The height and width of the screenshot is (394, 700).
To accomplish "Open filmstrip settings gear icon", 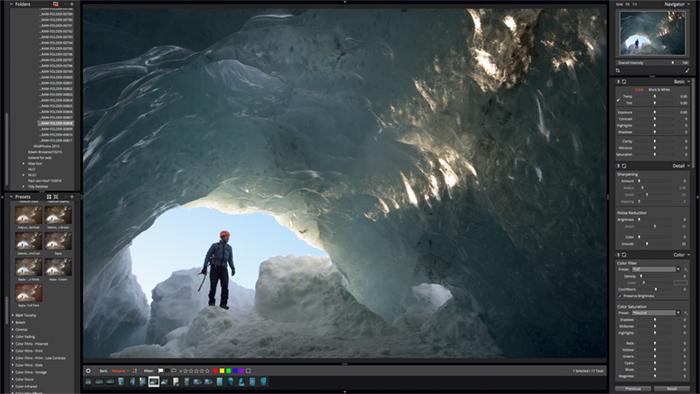I will (88, 371).
